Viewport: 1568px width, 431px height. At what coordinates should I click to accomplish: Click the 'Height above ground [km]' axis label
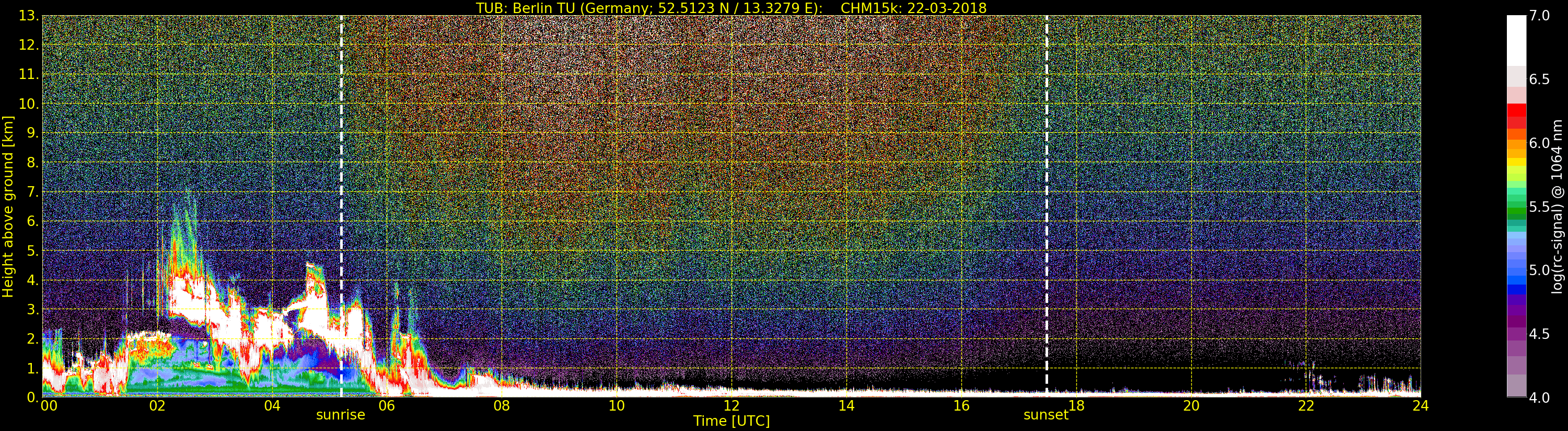8,206
